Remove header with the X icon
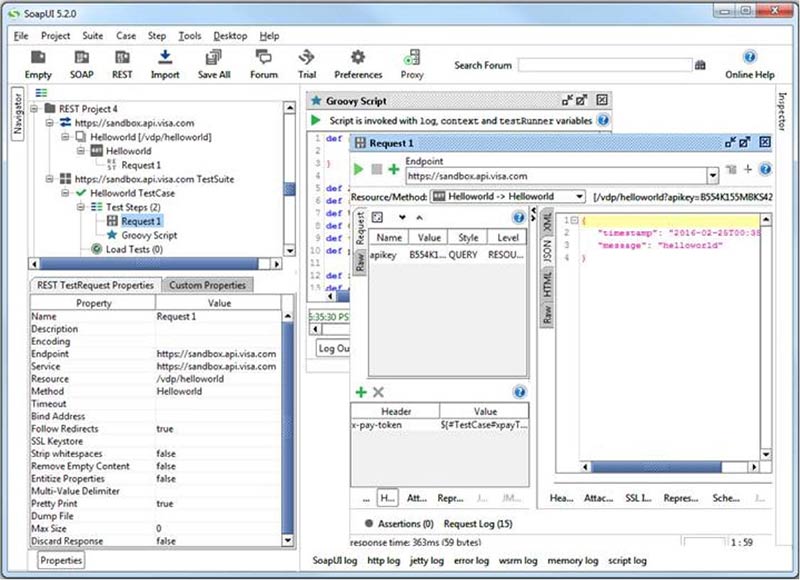The width and height of the screenshot is (800, 580). pos(378,392)
